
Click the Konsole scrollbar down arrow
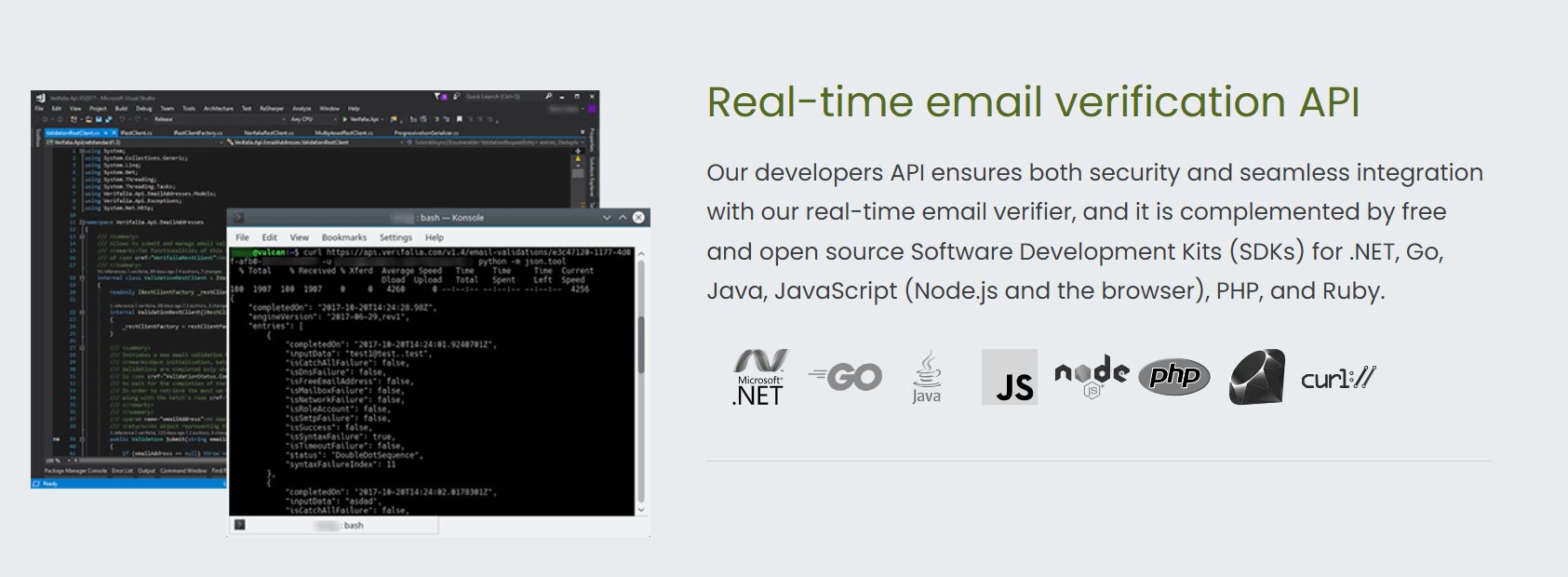tap(640, 510)
